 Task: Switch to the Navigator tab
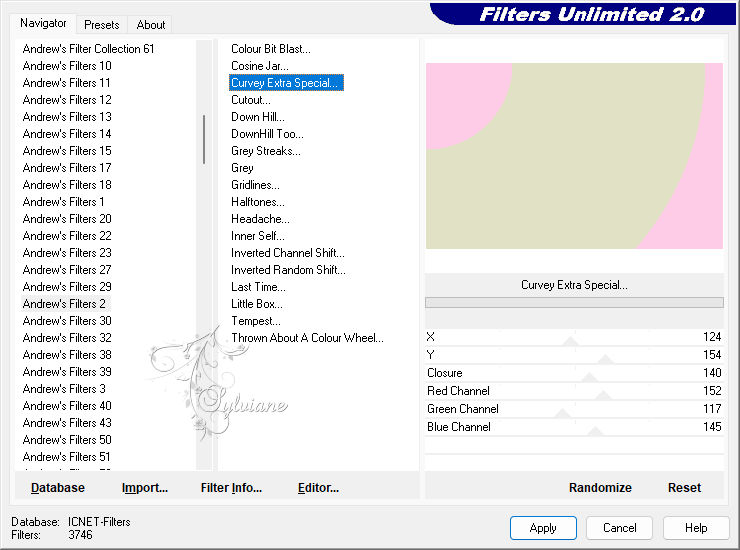[43, 23]
